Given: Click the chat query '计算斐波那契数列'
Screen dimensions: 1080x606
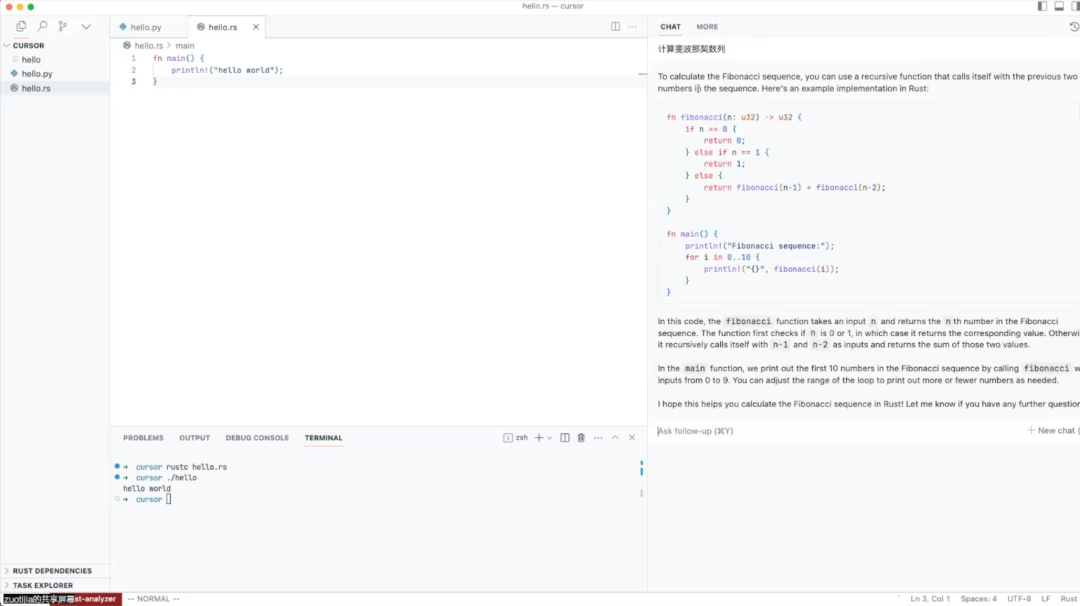Looking at the screenshot, I should click(692, 49).
